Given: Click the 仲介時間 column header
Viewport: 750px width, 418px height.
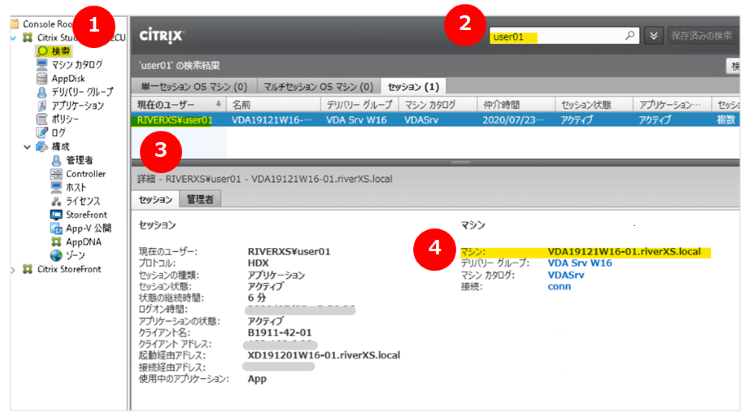Looking at the screenshot, I should (x=516, y=104).
